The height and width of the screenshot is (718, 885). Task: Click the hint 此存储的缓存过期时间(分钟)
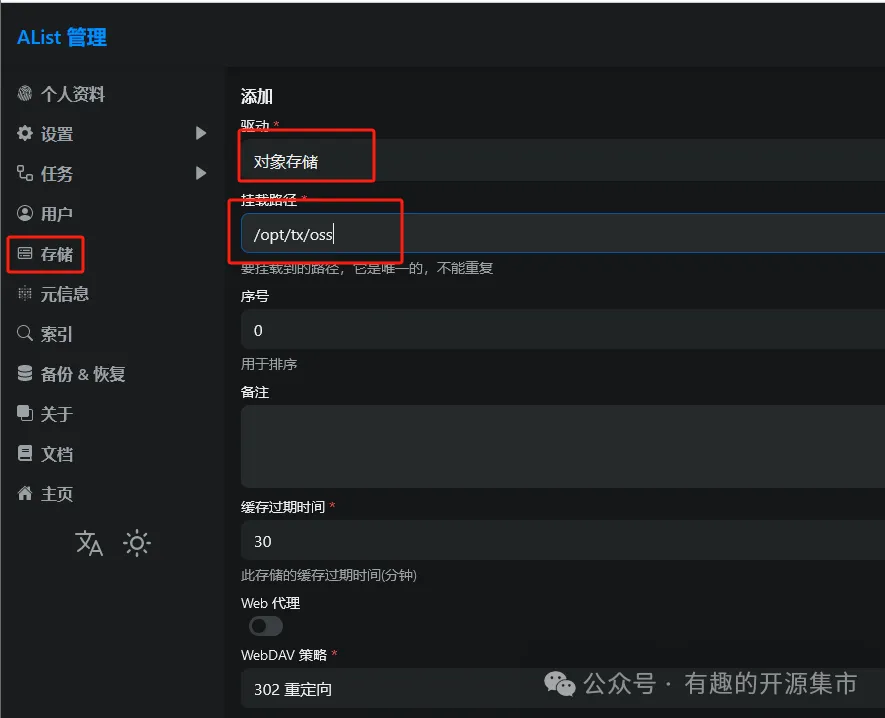[x=328, y=575]
